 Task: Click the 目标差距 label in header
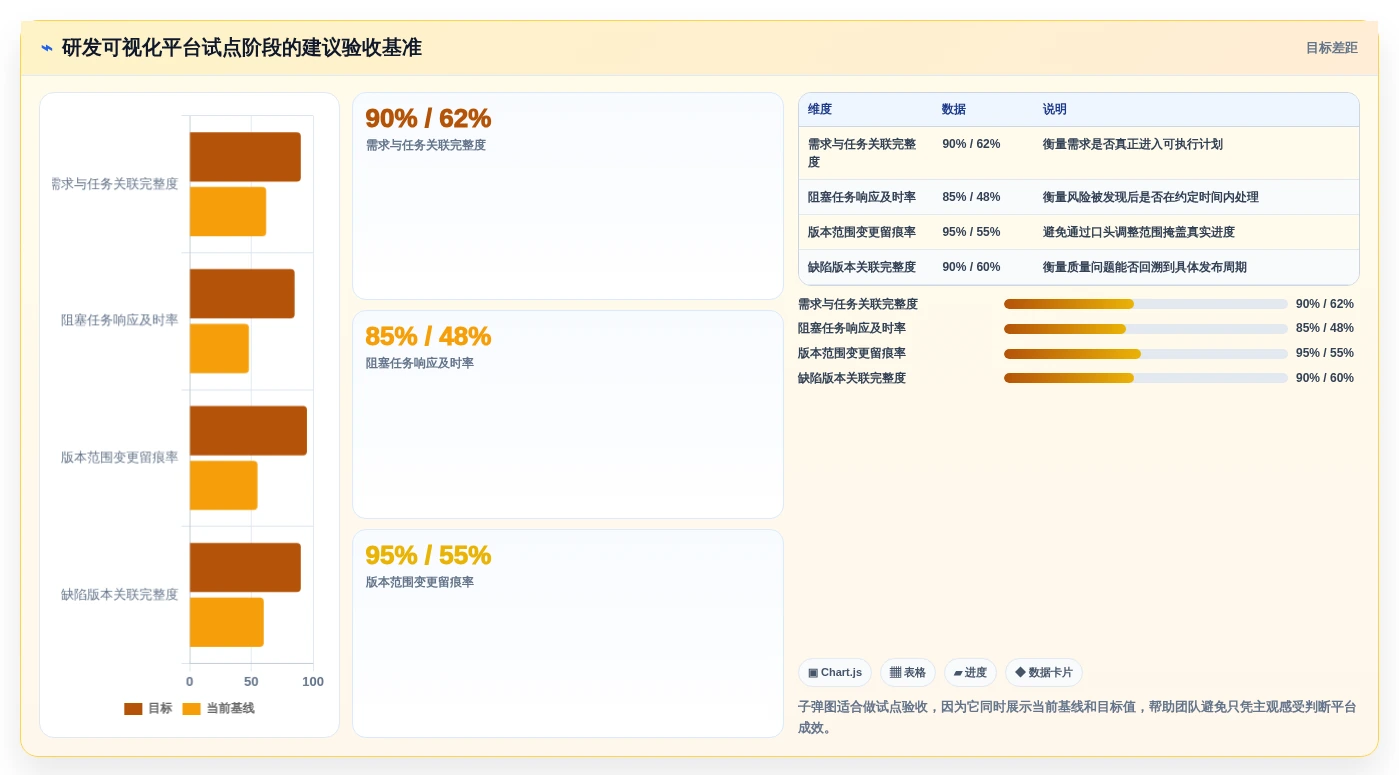point(1331,48)
